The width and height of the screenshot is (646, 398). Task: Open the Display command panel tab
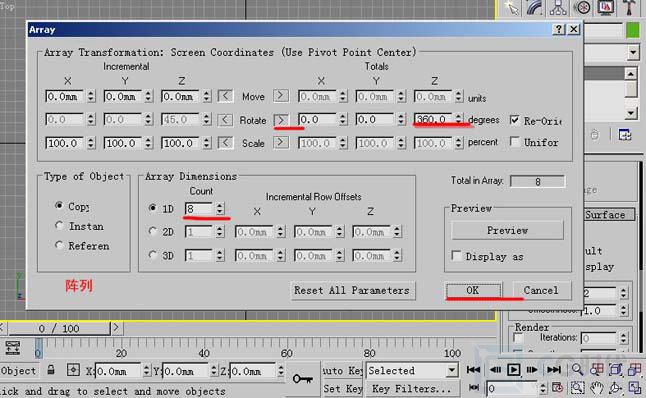click(606, 8)
